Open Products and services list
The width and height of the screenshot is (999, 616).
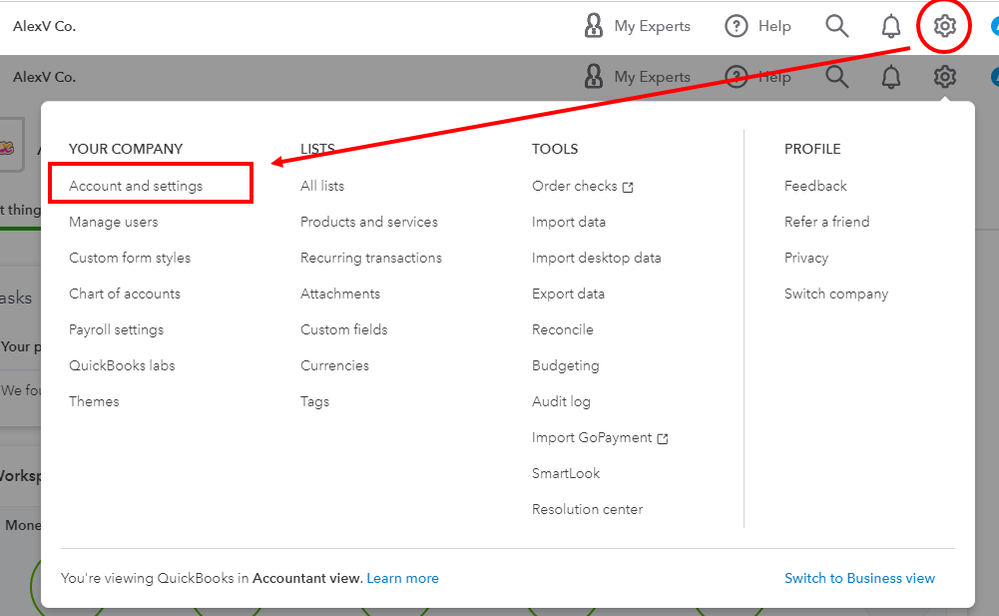[x=370, y=222]
